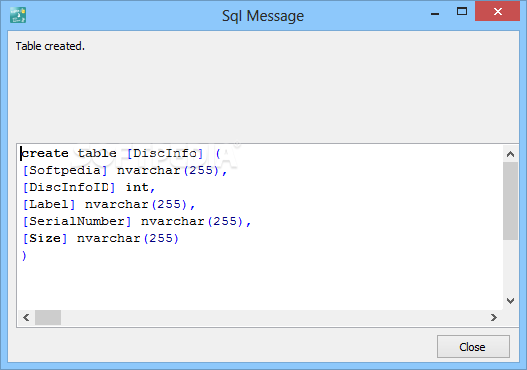Click on [Size] nvarchar(255) line
This screenshot has width=527, height=370.
[100, 238]
